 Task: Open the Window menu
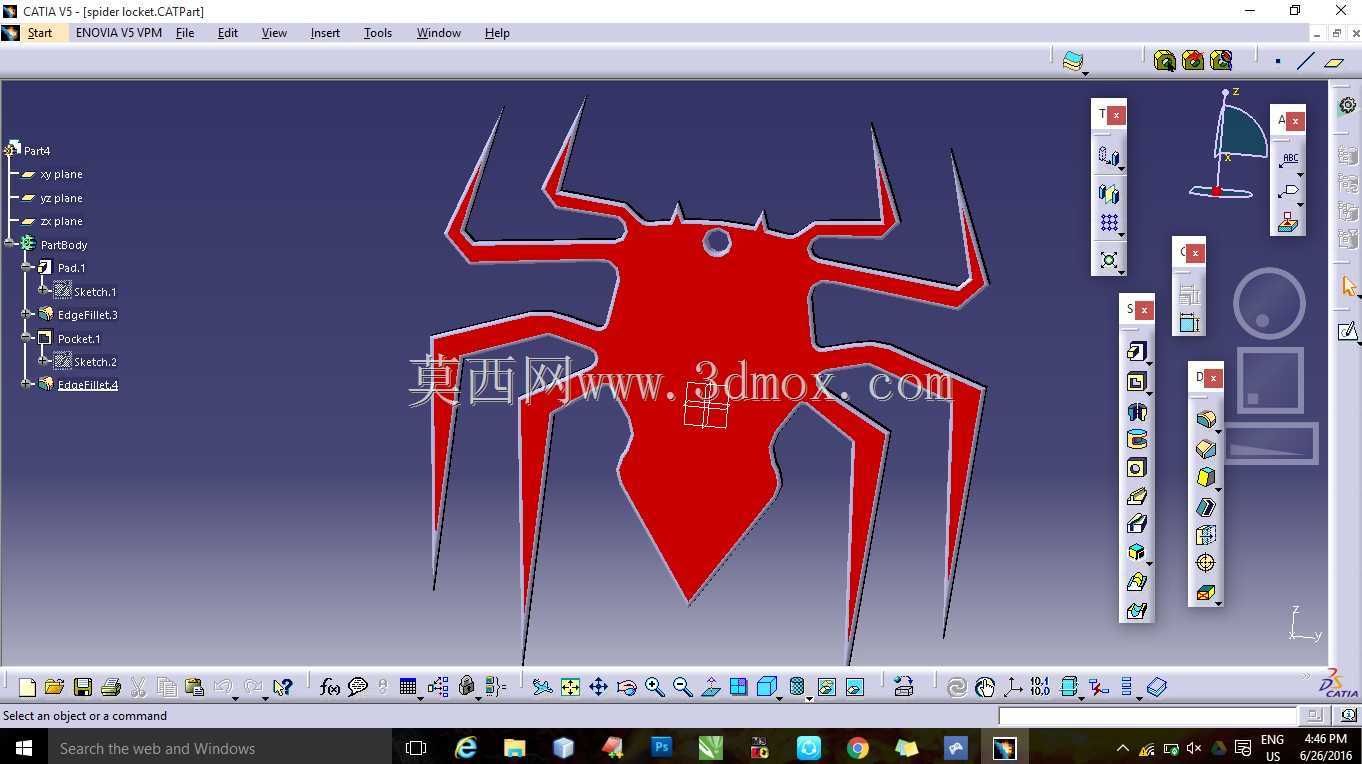tap(439, 33)
